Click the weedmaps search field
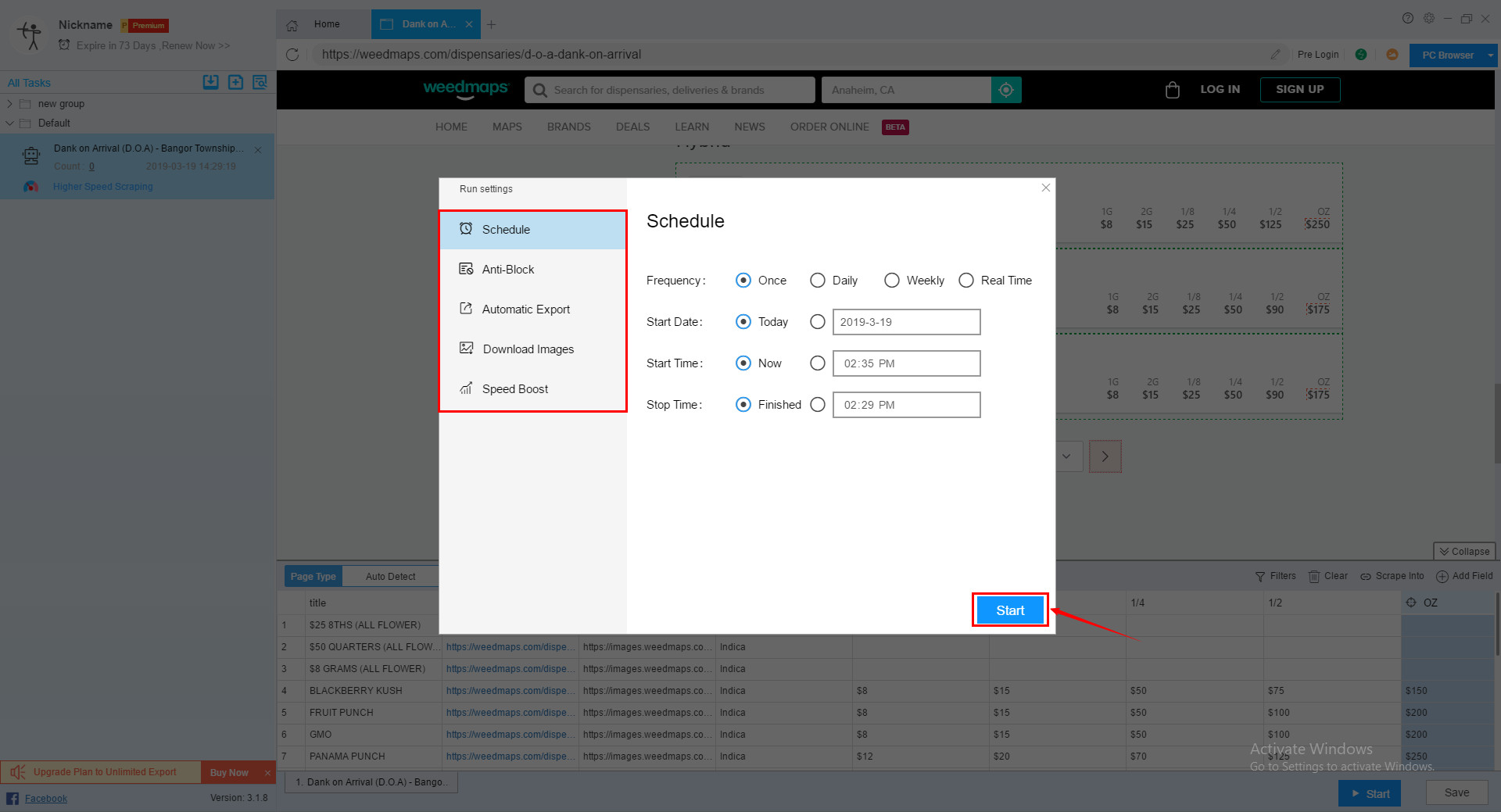This screenshot has width=1501, height=812. 670,90
